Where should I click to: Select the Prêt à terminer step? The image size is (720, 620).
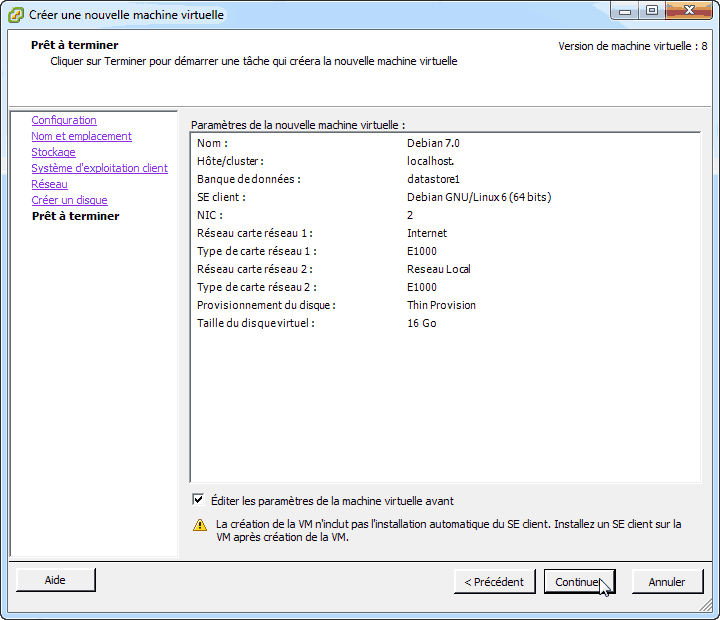pos(75,216)
